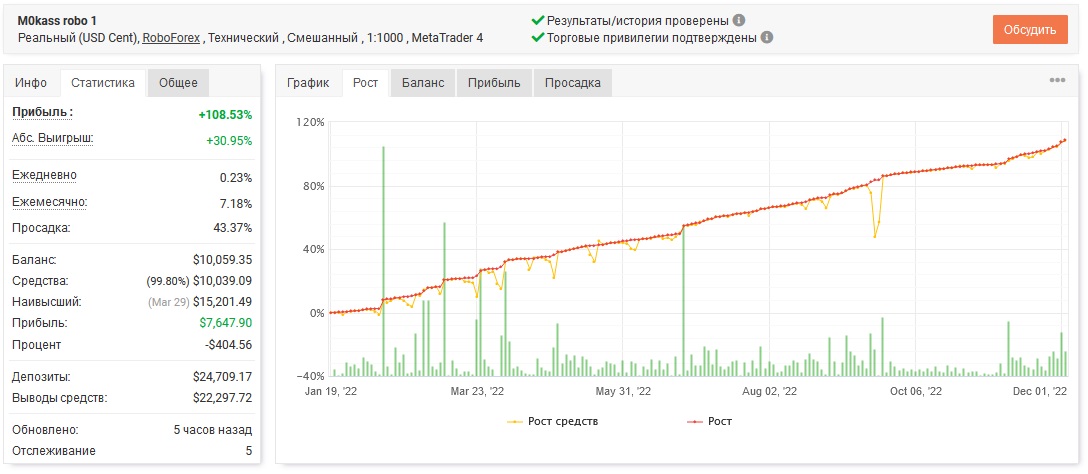The width and height of the screenshot is (1088, 474).
Task: Show the Прибыль chart tab
Action: pos(494,83)
